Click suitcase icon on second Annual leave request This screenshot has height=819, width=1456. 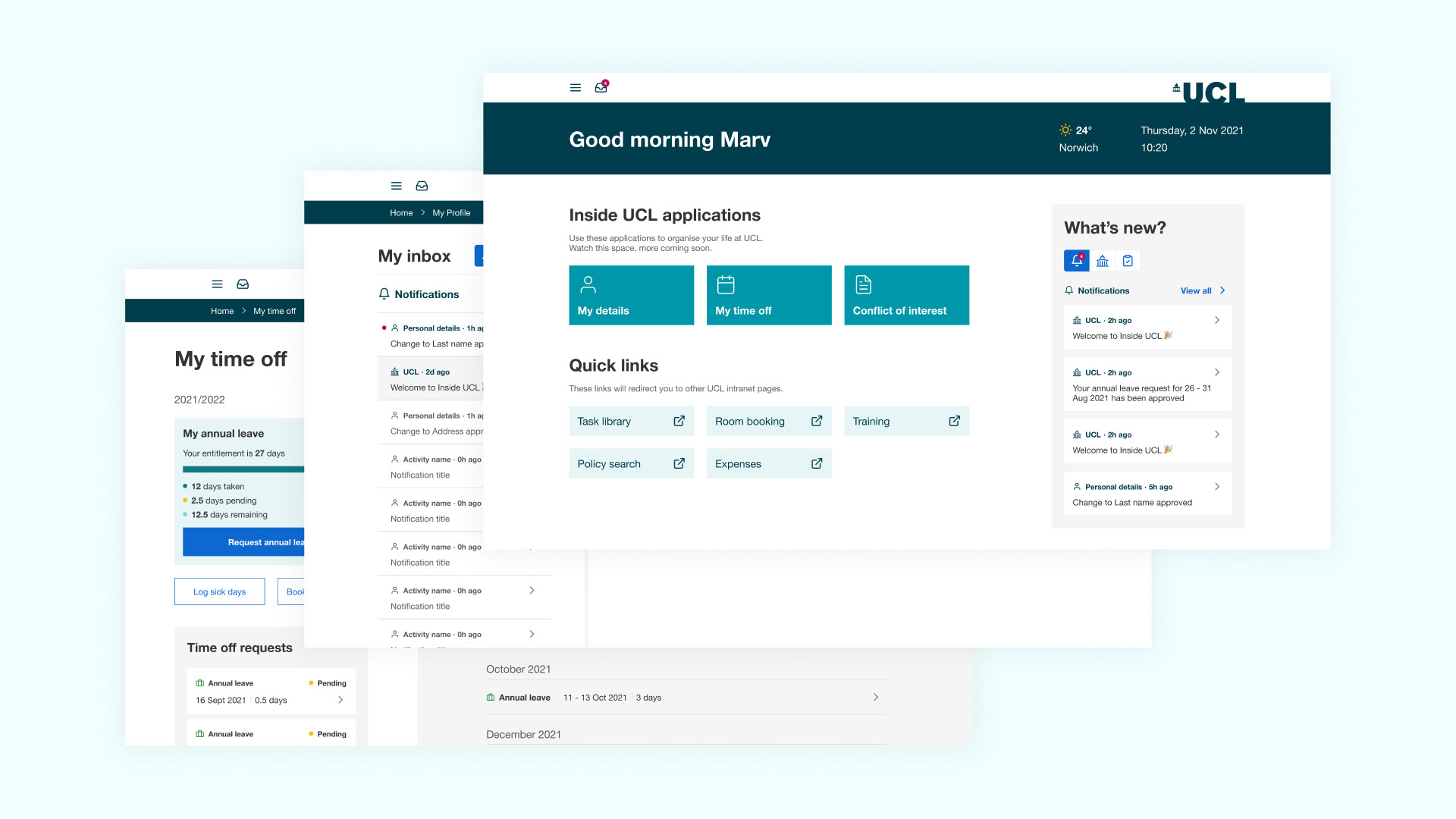200,734
